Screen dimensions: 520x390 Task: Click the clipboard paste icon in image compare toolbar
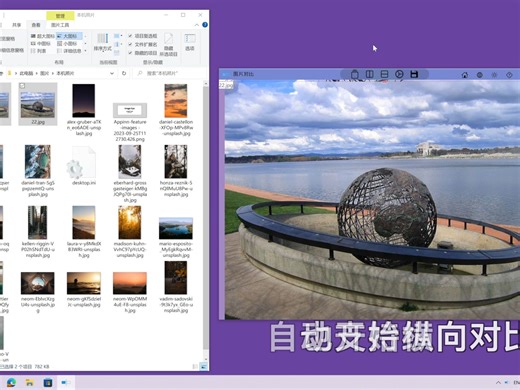[355, 74]
